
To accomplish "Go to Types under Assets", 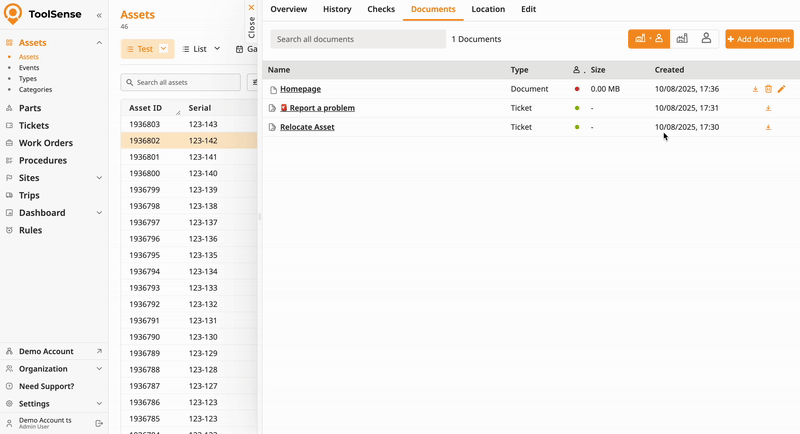I will pyautogui.click(x=28, y=79).
